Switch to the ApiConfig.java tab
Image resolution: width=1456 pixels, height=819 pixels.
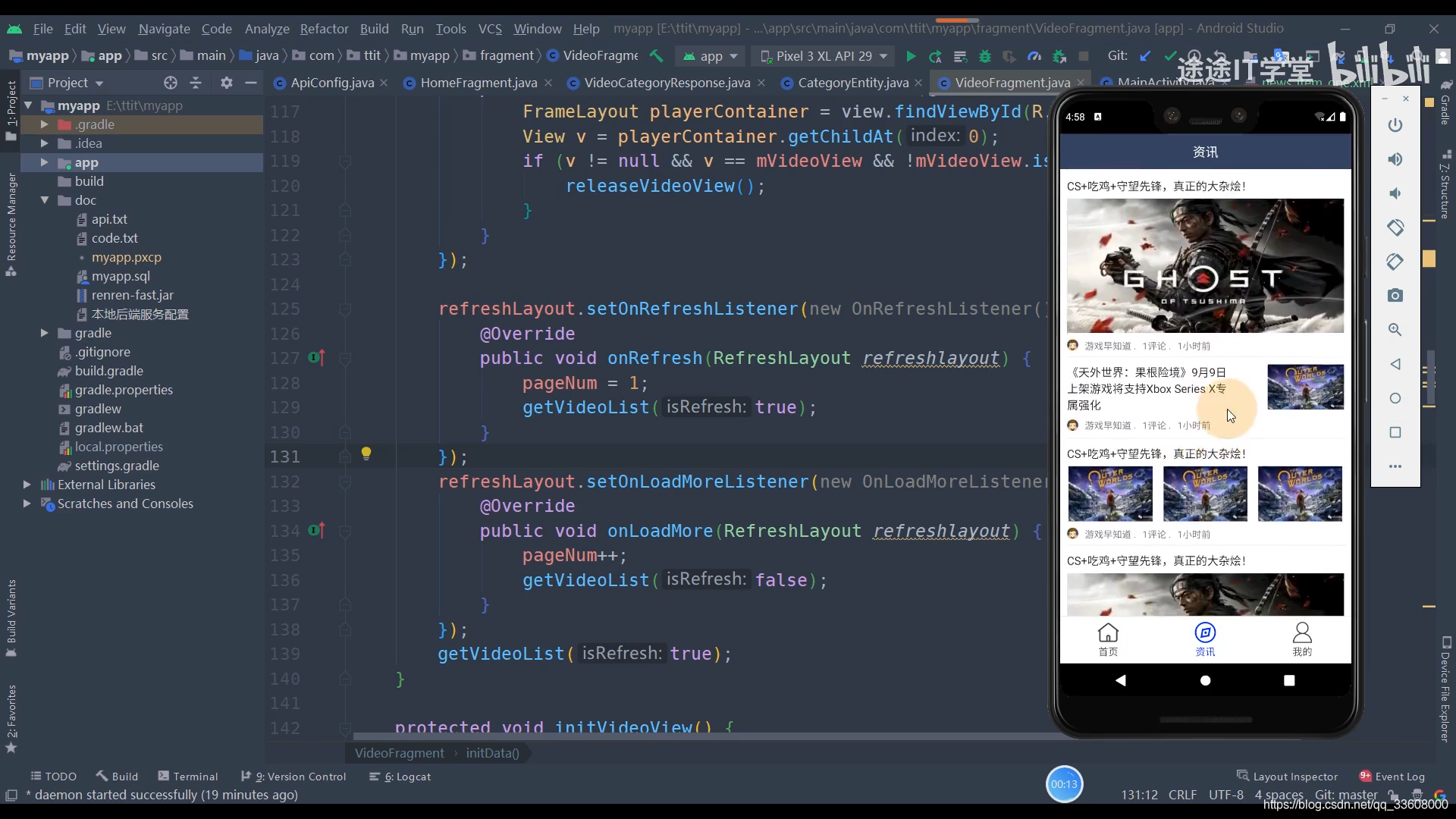(331, 83)
